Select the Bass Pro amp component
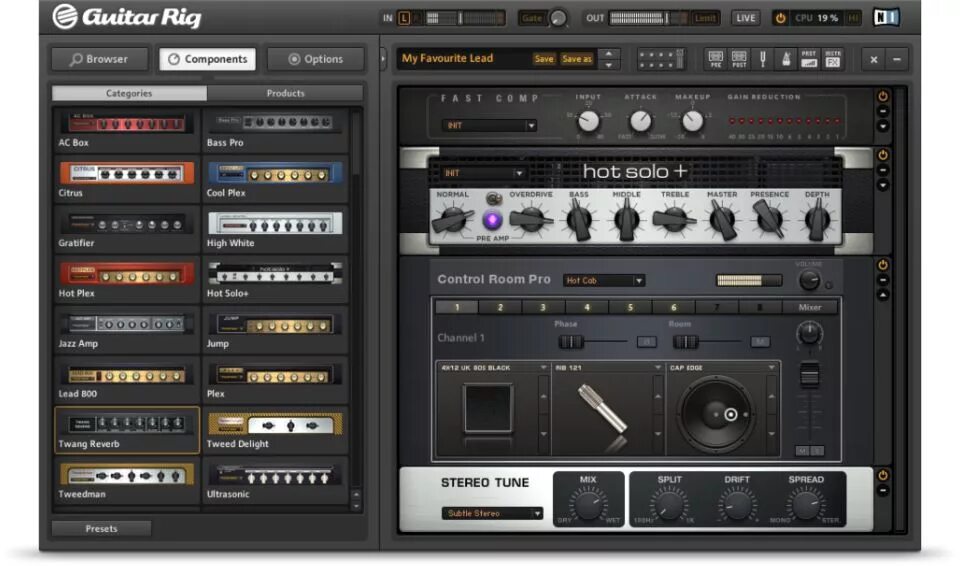The height and width of the screenshot is (566, 960). (x=275, y=130)
